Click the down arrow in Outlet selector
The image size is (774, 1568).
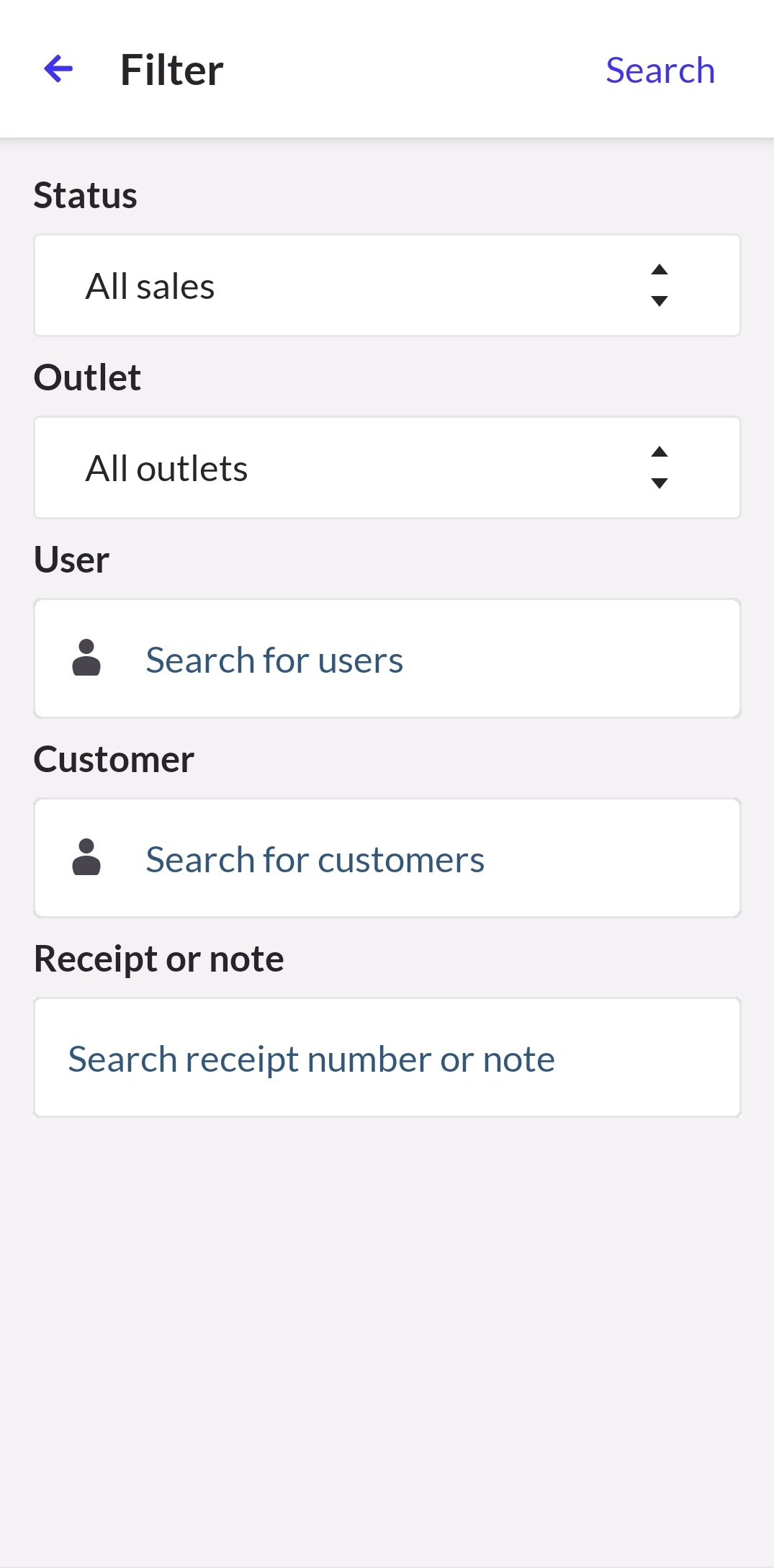click(659, 484)
